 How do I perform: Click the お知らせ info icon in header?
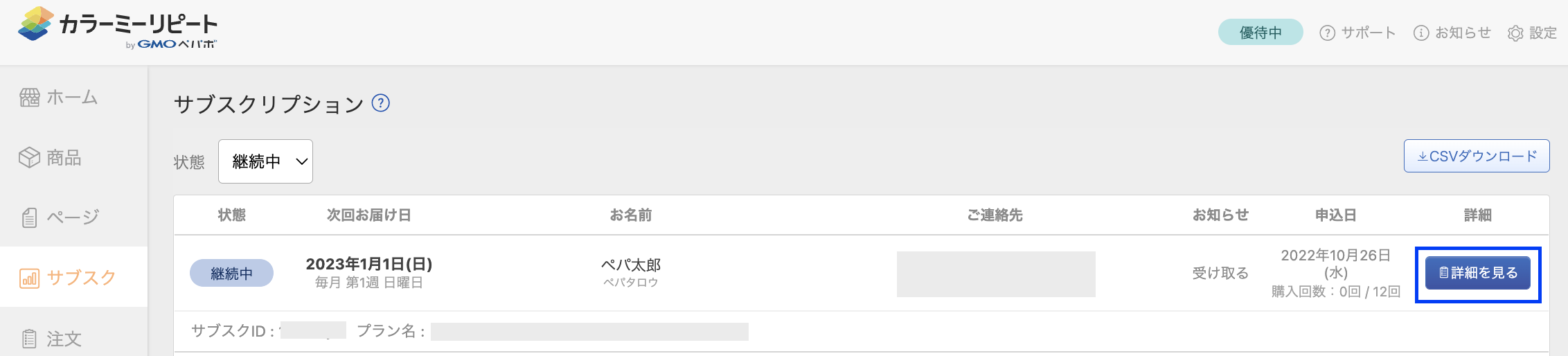pos(1421,33)
